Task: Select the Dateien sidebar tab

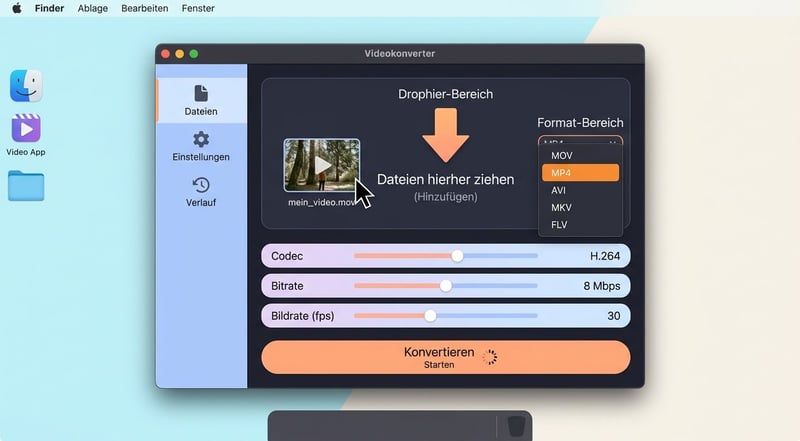Action: [201, 101]
